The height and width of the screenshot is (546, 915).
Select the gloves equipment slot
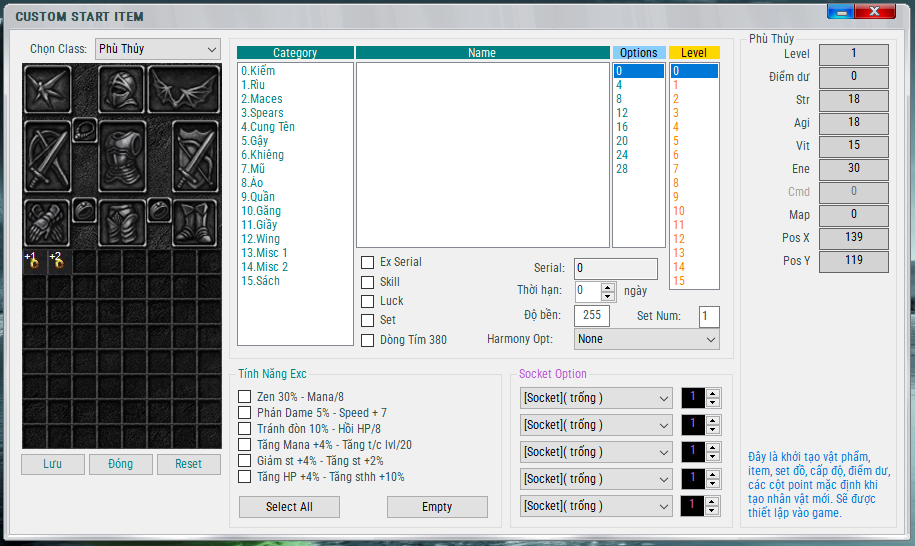click(x=46, y=222)
